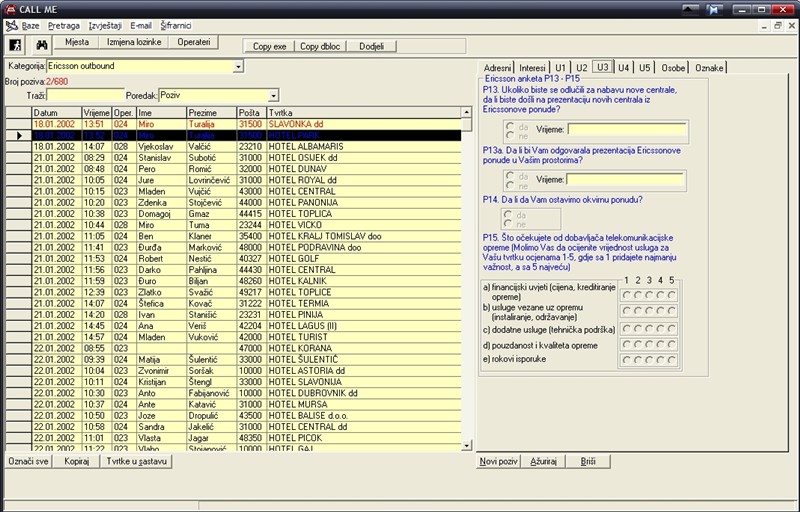Click the Izmjena lozinke button
Viewport: 800px width, 512px height.
pyautogui.click(x=134, y=42)
